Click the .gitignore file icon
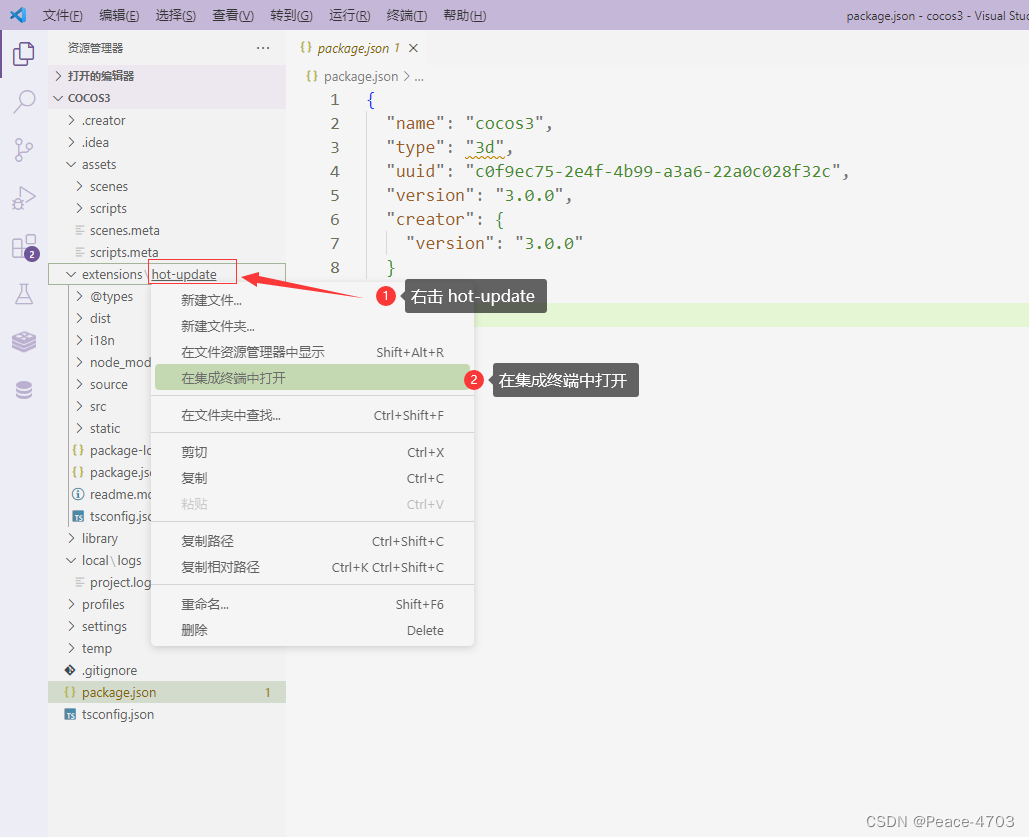This screenshot has height=837, width=1029. [70, 670]
